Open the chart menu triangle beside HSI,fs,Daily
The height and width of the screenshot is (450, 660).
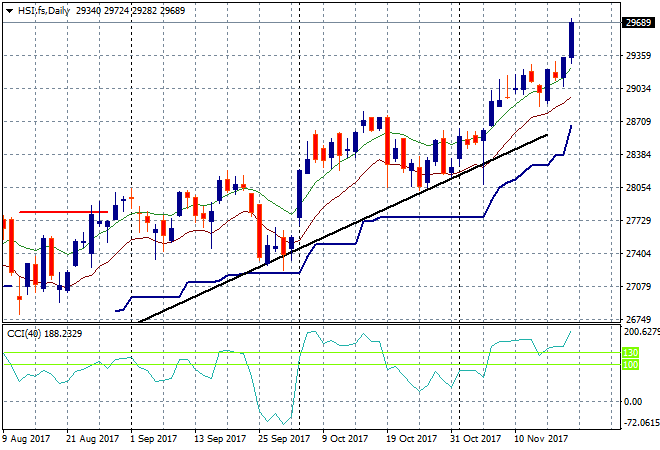click(x=9, y=11)
